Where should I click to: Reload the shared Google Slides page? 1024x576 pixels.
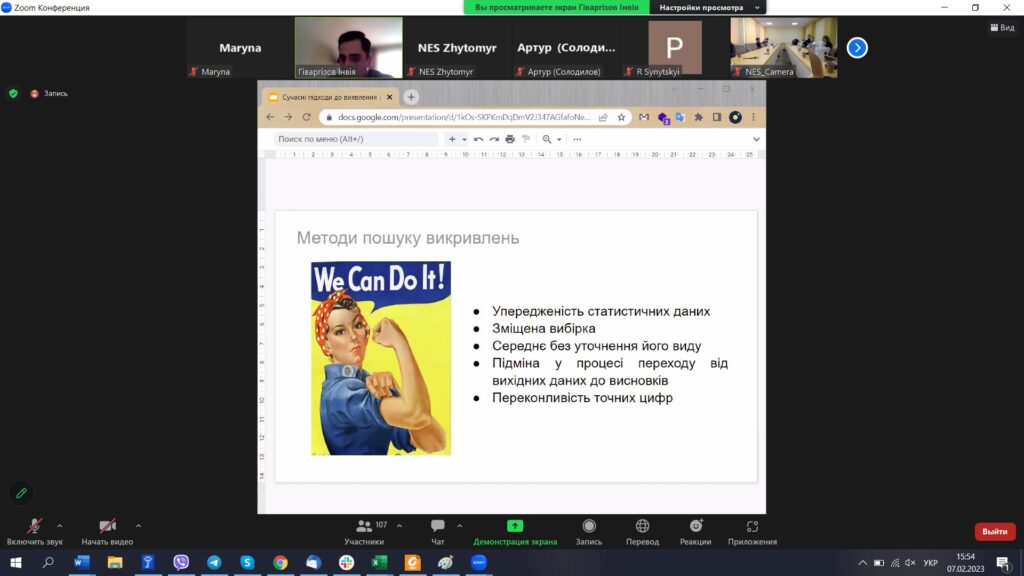pos(306,117)
